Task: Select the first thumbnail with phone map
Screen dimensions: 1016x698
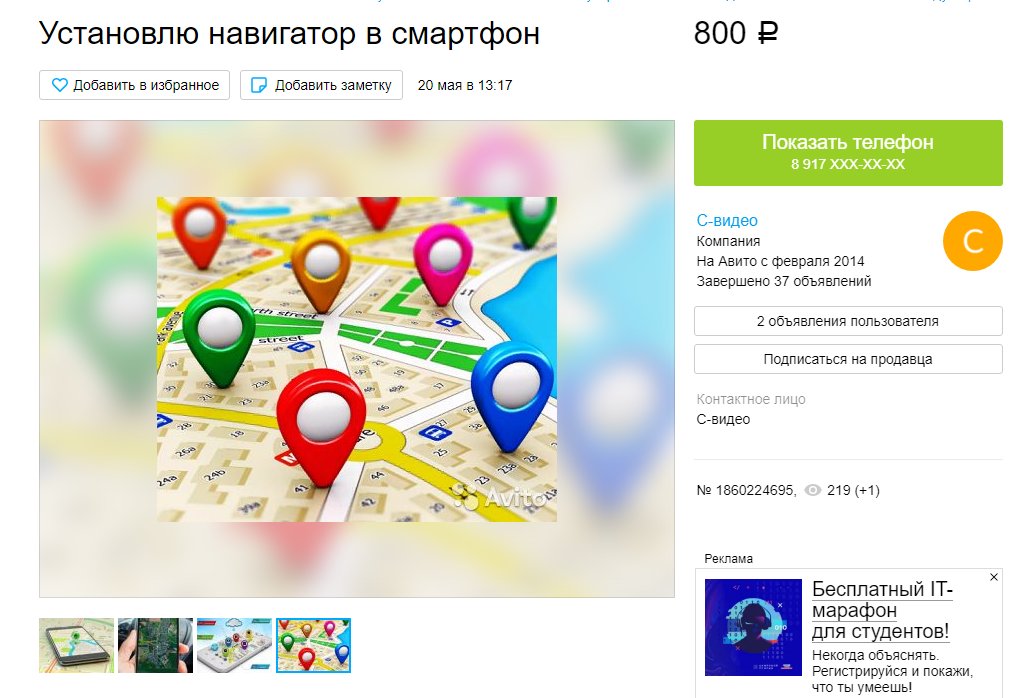Action: click(76, 646)
